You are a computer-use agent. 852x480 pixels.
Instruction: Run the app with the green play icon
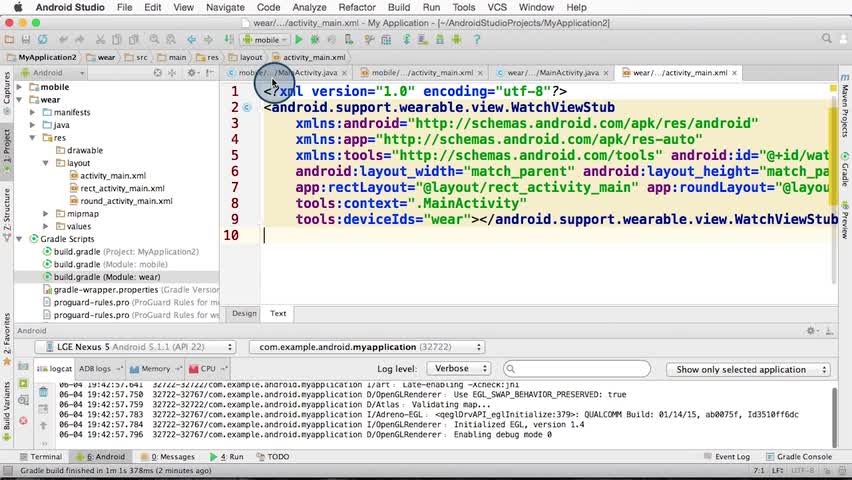[299, 40]
